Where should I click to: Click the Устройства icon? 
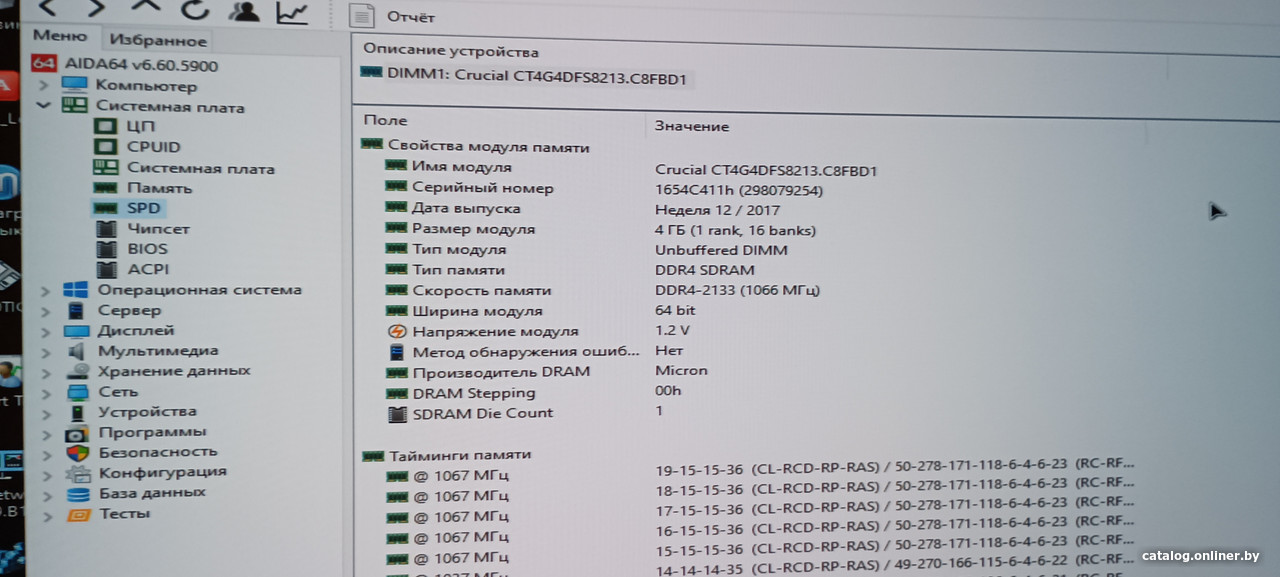78,412
